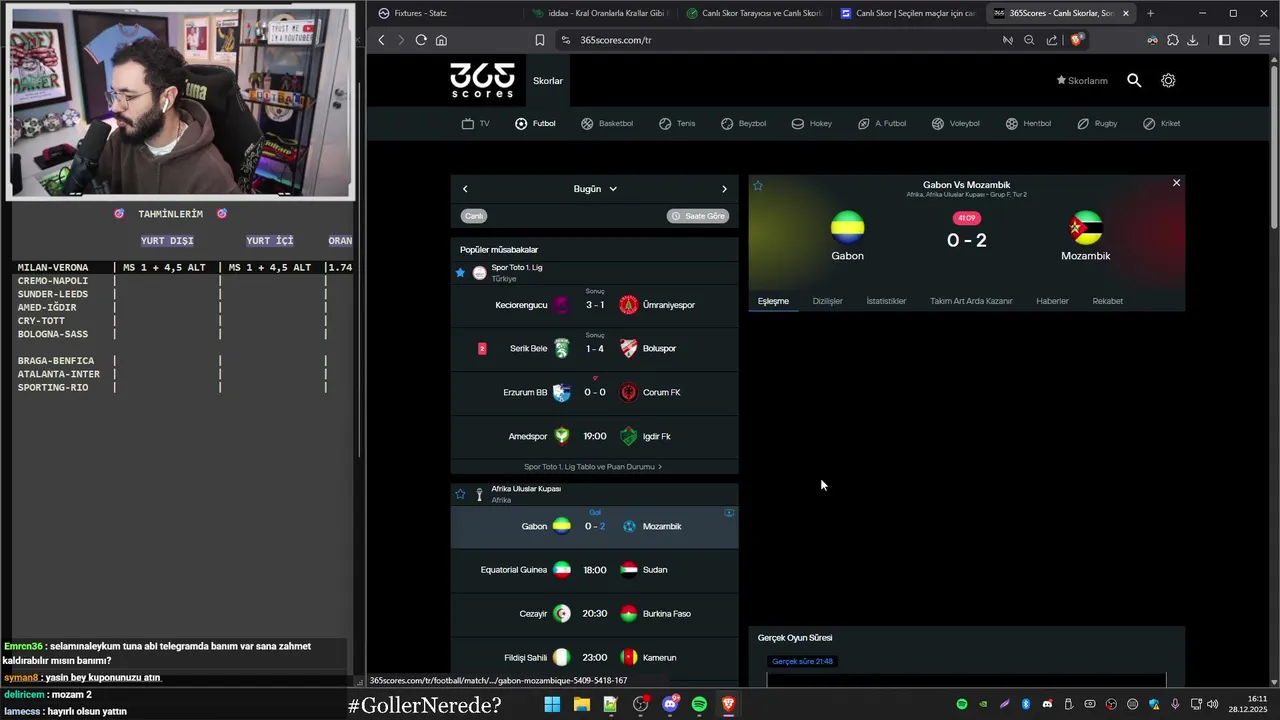Open the search magnifier on 365Scores header
Screen dimensions: 1280x720
(1134, 80)
